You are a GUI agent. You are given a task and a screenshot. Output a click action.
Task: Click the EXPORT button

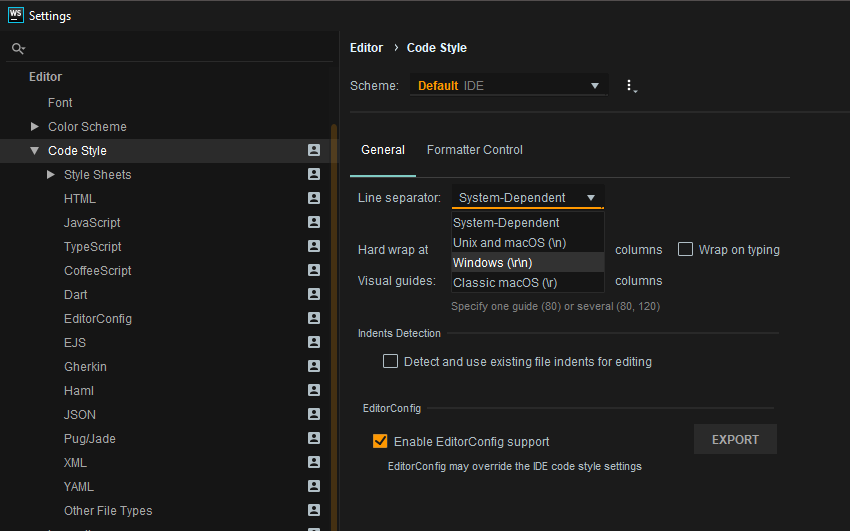pyautogui.click(x=735, y=439)
